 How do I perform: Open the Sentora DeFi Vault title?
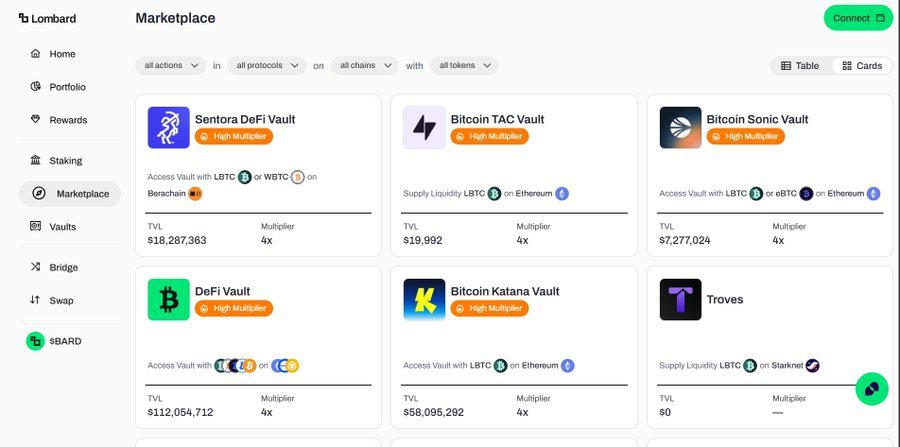[x=245, y=119]
